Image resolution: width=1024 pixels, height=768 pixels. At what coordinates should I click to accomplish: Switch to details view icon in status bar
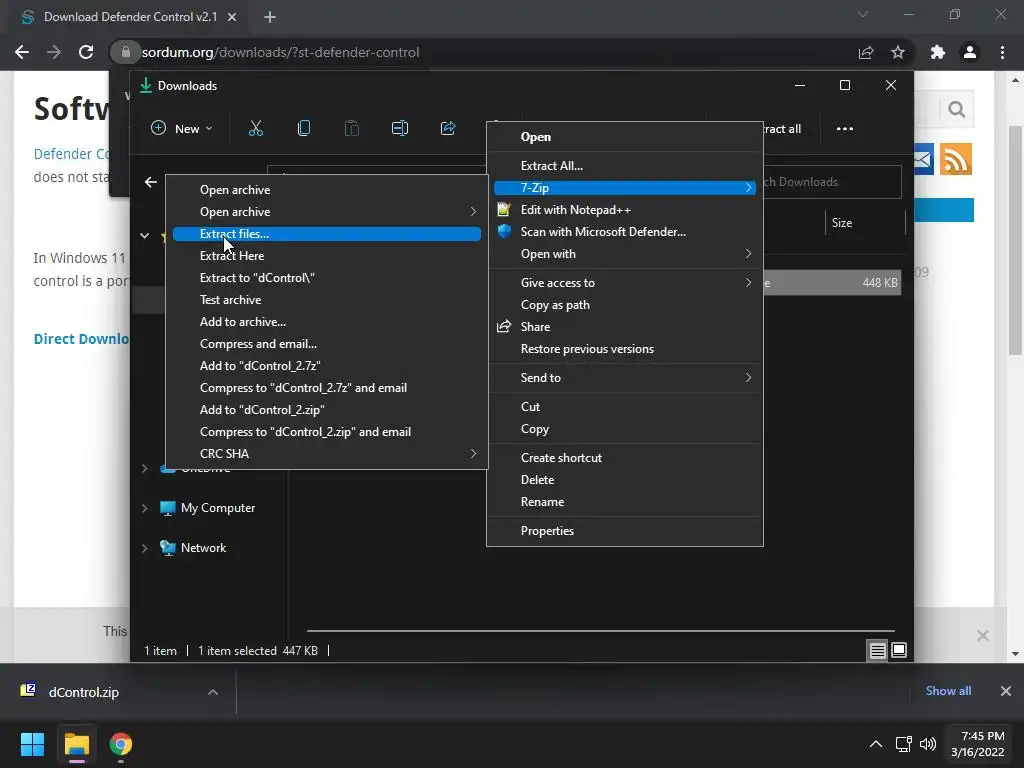pyautogui.click(x=877, y=650)
